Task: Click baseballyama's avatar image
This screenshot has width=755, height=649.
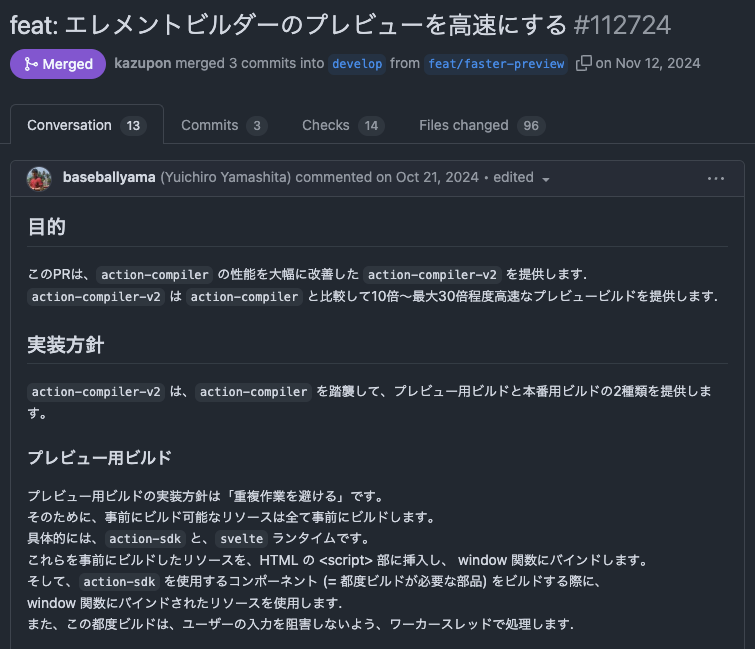Action: 39,178
